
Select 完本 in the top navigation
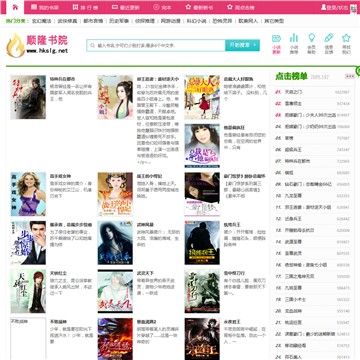(x=162, y=7)
